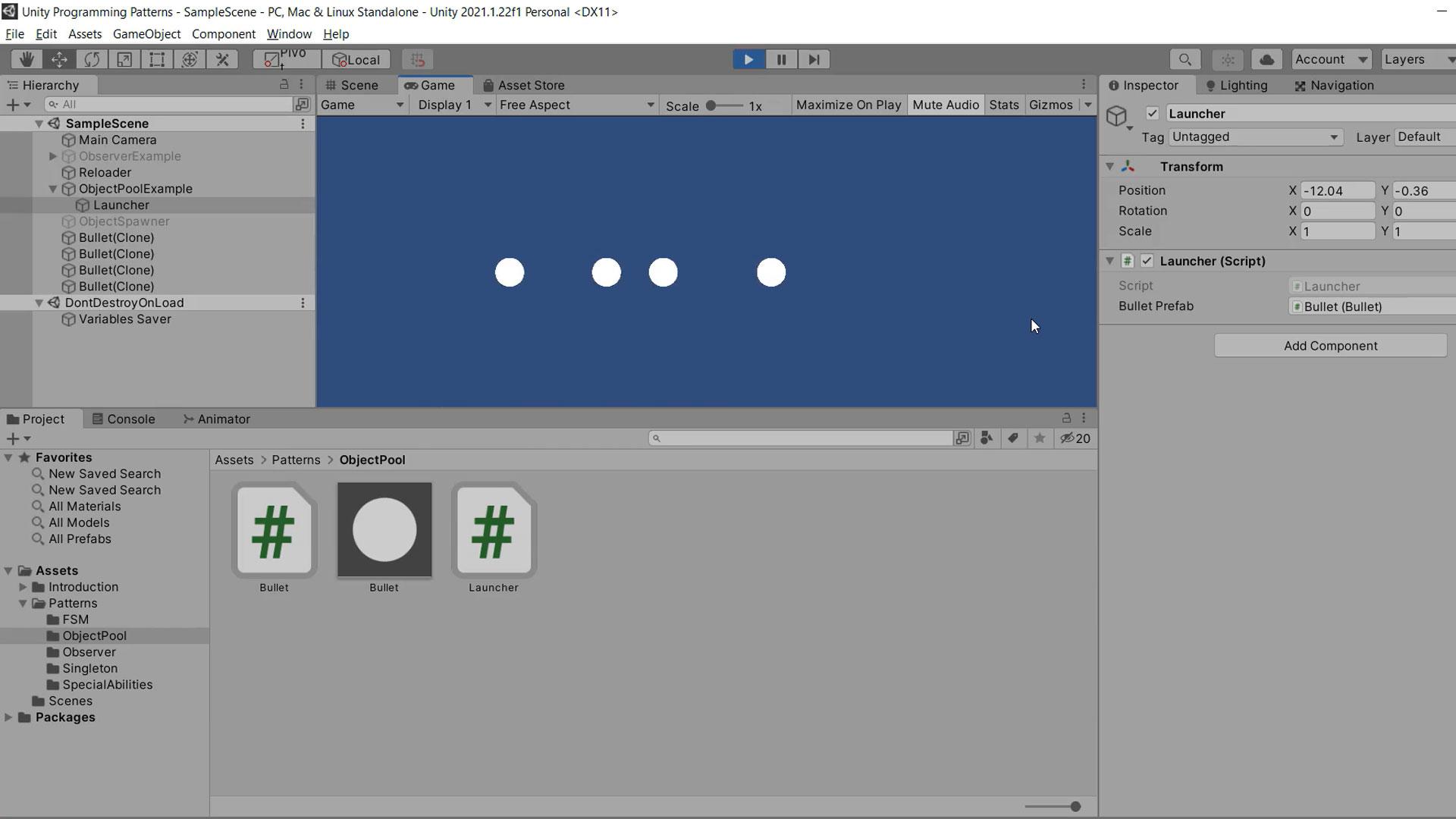Adjust the Game view Scale slider
This screenshot has height=819, width=1456.
click(711, 105)
